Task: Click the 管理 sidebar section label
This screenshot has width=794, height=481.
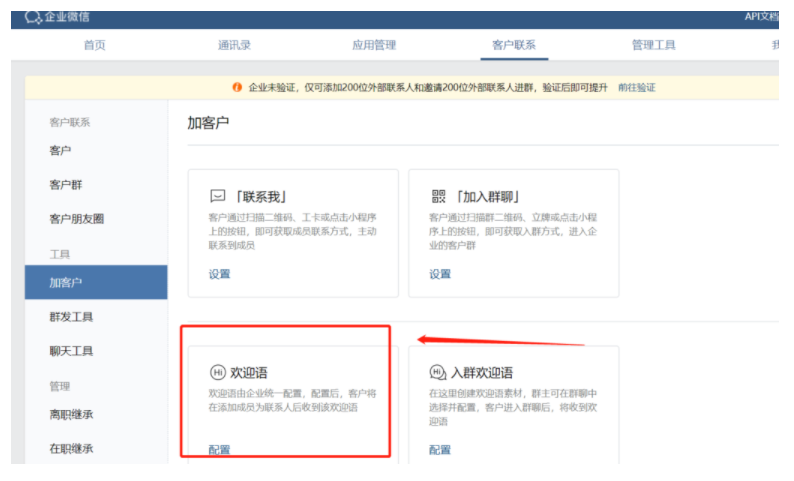Action: pyautogui.click(x=60, y=386)
